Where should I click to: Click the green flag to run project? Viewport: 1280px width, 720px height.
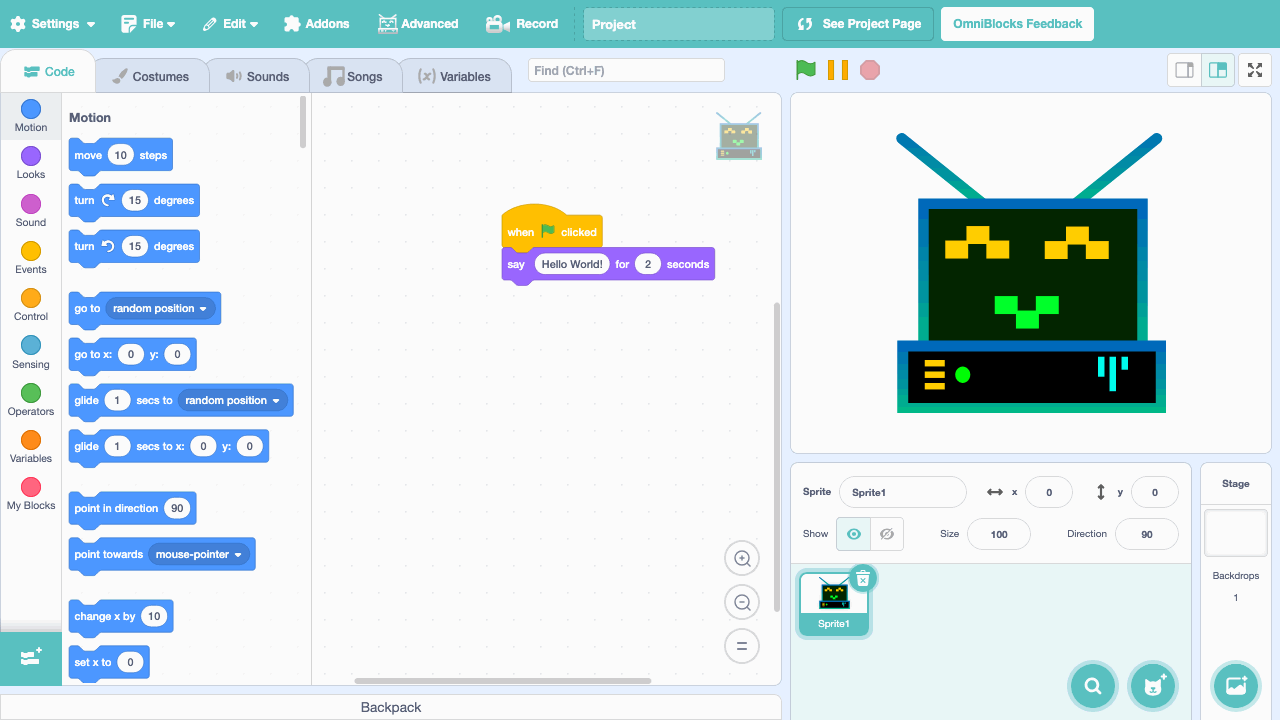pyautogui.click(x=806, y=70)
